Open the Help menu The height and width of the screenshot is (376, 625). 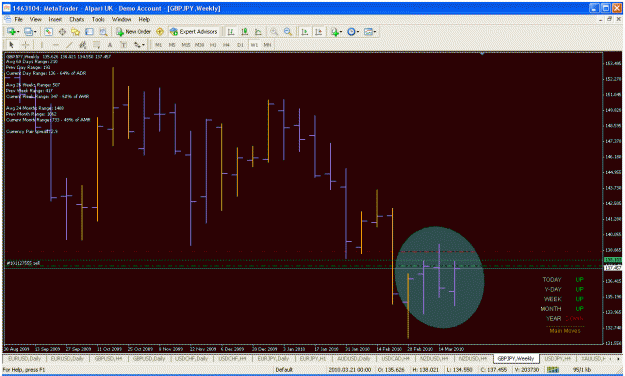(x=144, y=19)
